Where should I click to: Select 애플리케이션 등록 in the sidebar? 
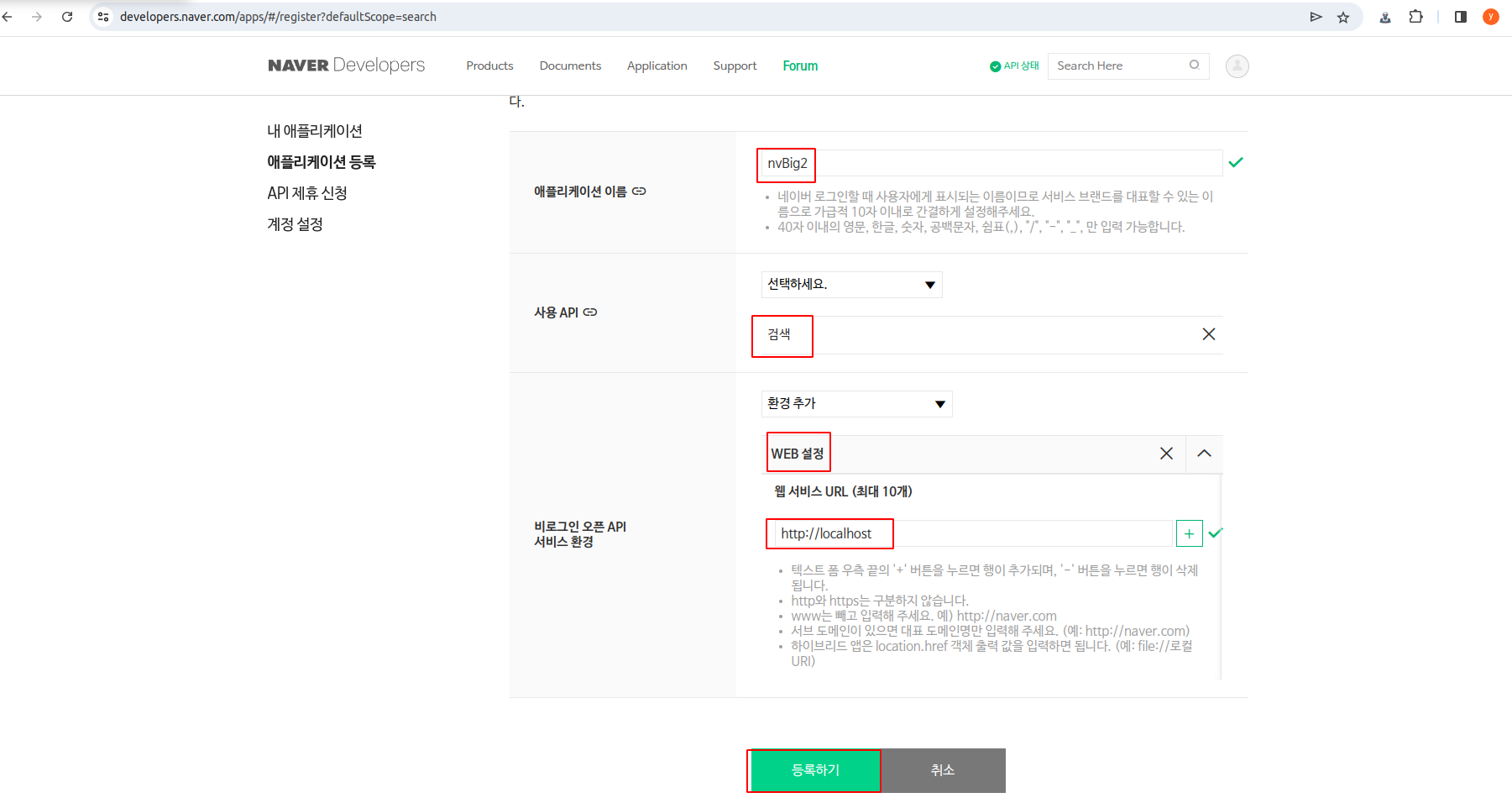(322, 162)
